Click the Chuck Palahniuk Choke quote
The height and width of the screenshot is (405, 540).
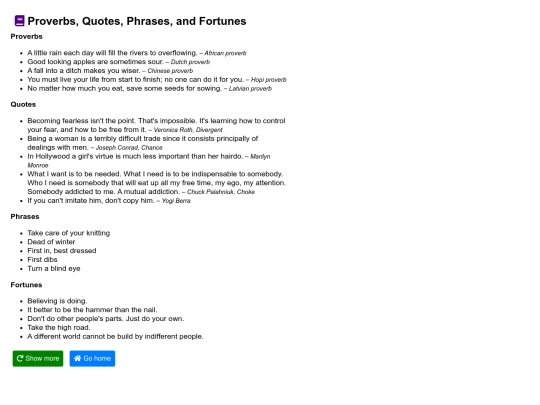pyautogui.click(x=157, y=183)
